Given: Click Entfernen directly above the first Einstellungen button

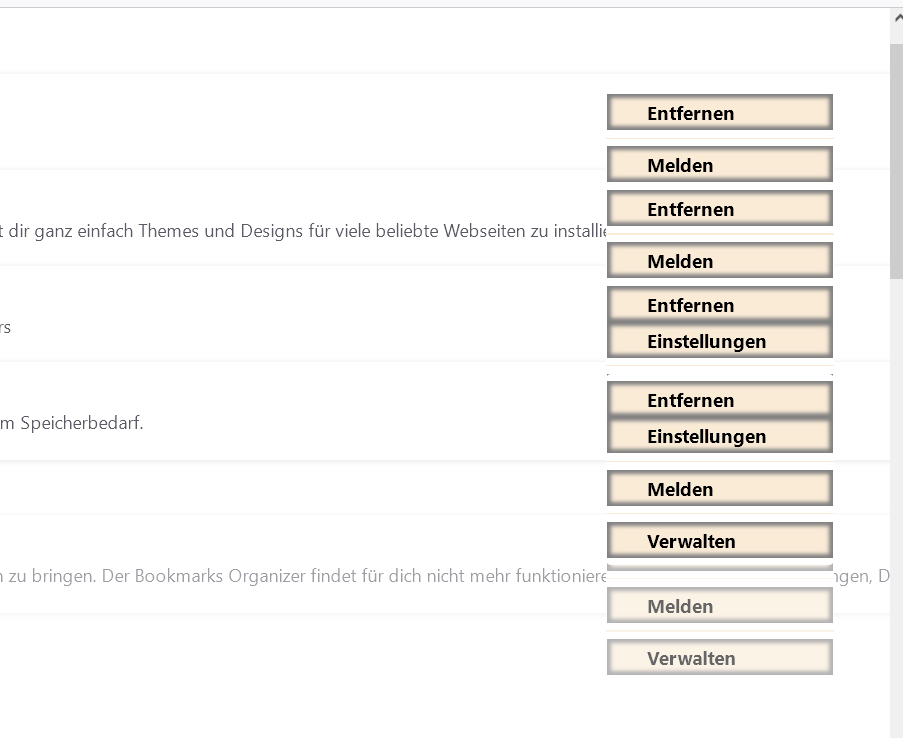Looking at the screenshot, I should (719, 305).
